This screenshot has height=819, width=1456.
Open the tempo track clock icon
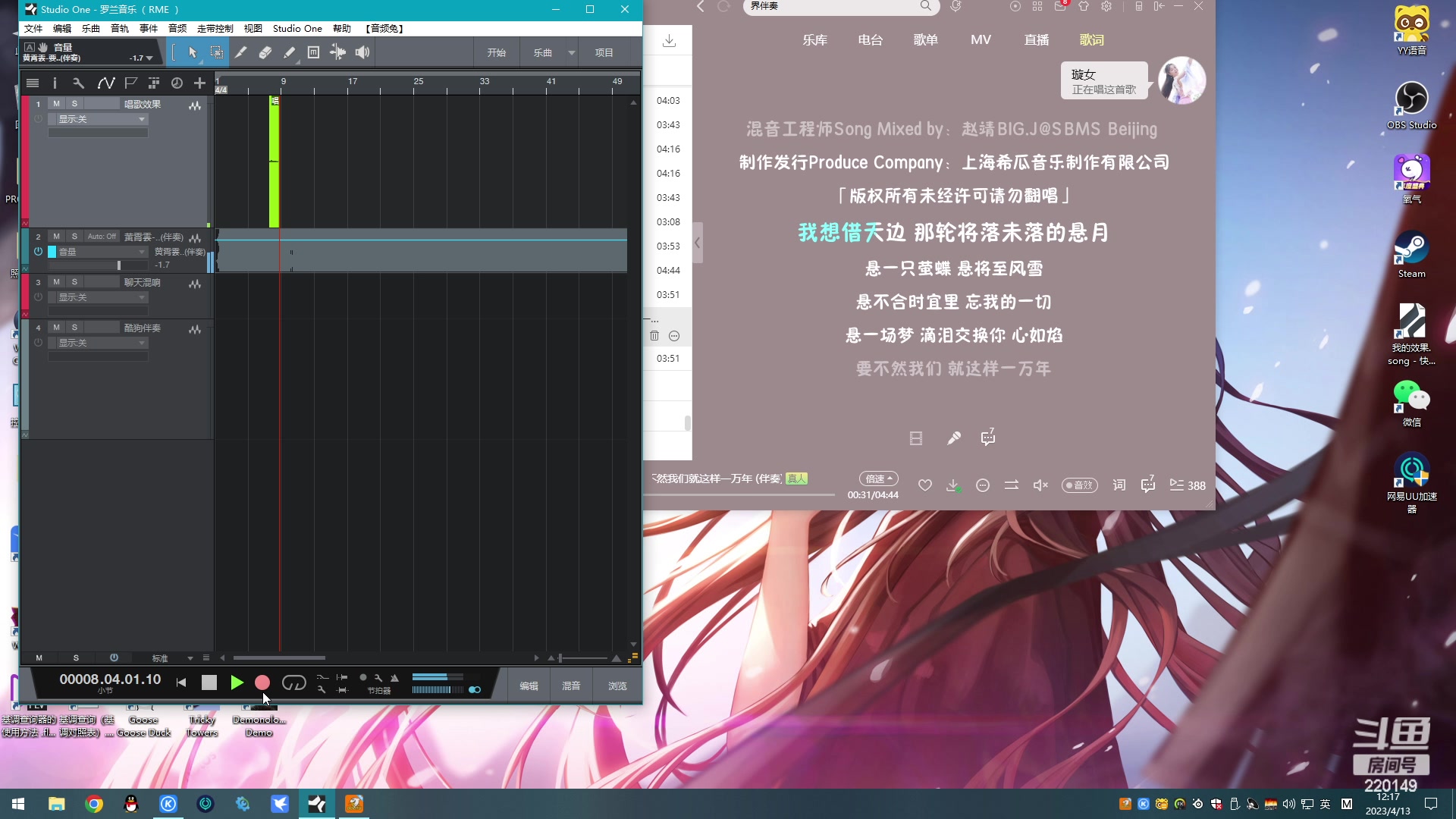tap(177, 83)
